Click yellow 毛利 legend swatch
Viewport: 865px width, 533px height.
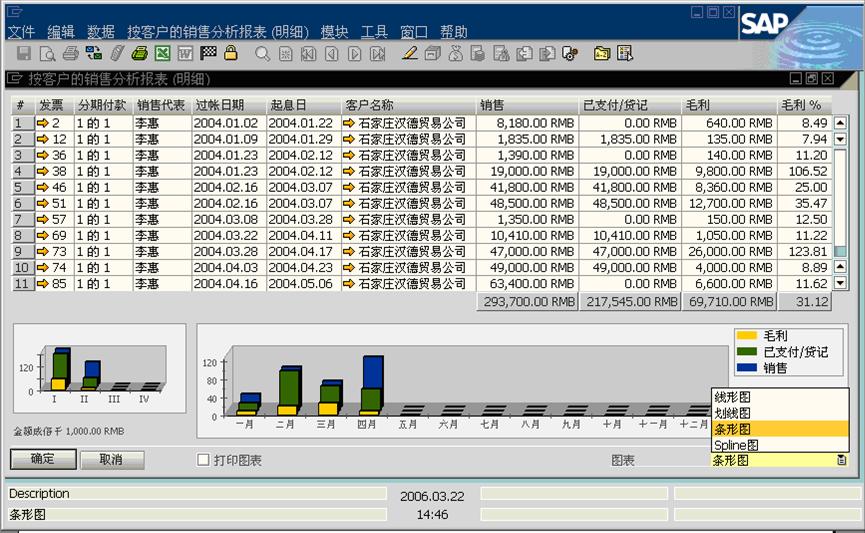coord(747,335)
